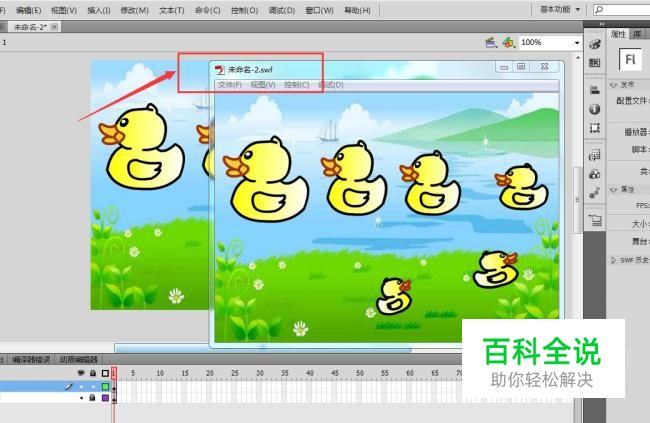This screenshot has width=650, height=423.
Task: Open the 插入(I) menu
Action: pyautogui.click(x=99, y=10)
